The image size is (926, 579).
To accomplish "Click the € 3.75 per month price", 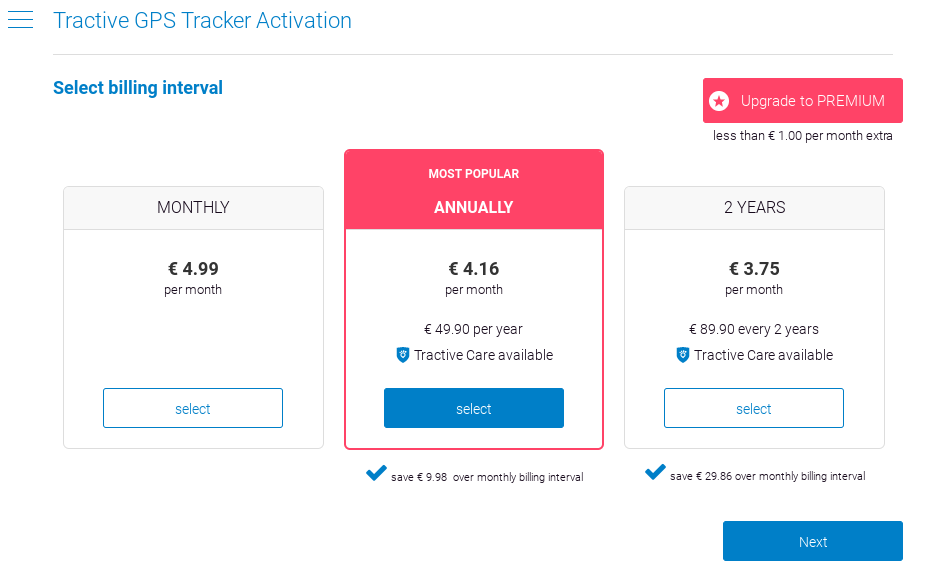I will 754,278.
